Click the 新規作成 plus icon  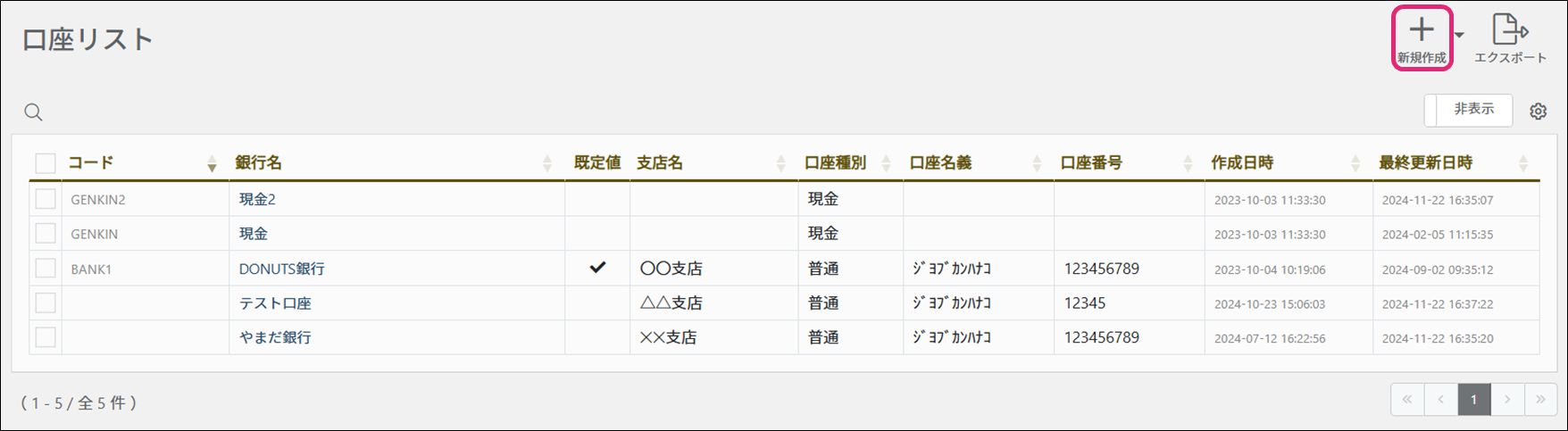[x=1422, y=30]
